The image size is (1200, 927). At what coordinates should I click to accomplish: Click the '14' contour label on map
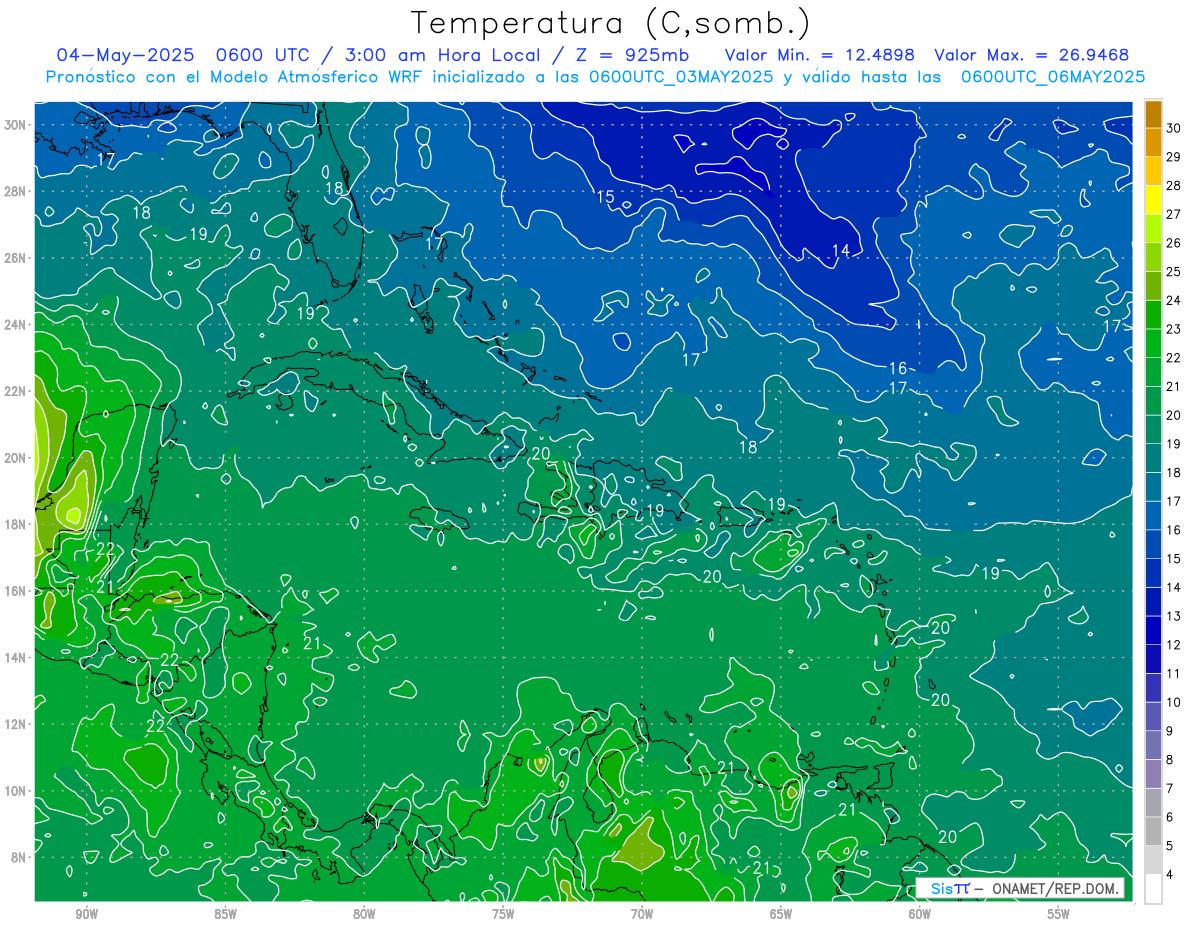841,250
